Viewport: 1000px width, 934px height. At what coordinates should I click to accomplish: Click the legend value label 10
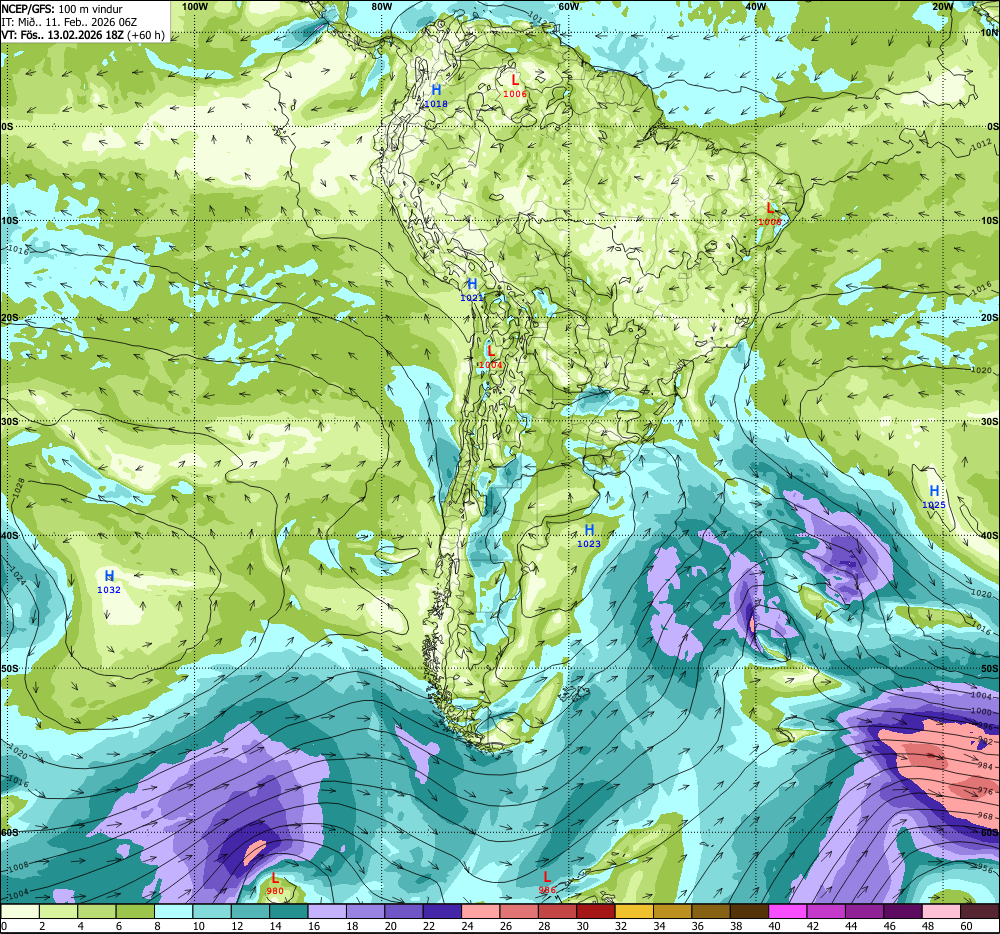[198, 926]
